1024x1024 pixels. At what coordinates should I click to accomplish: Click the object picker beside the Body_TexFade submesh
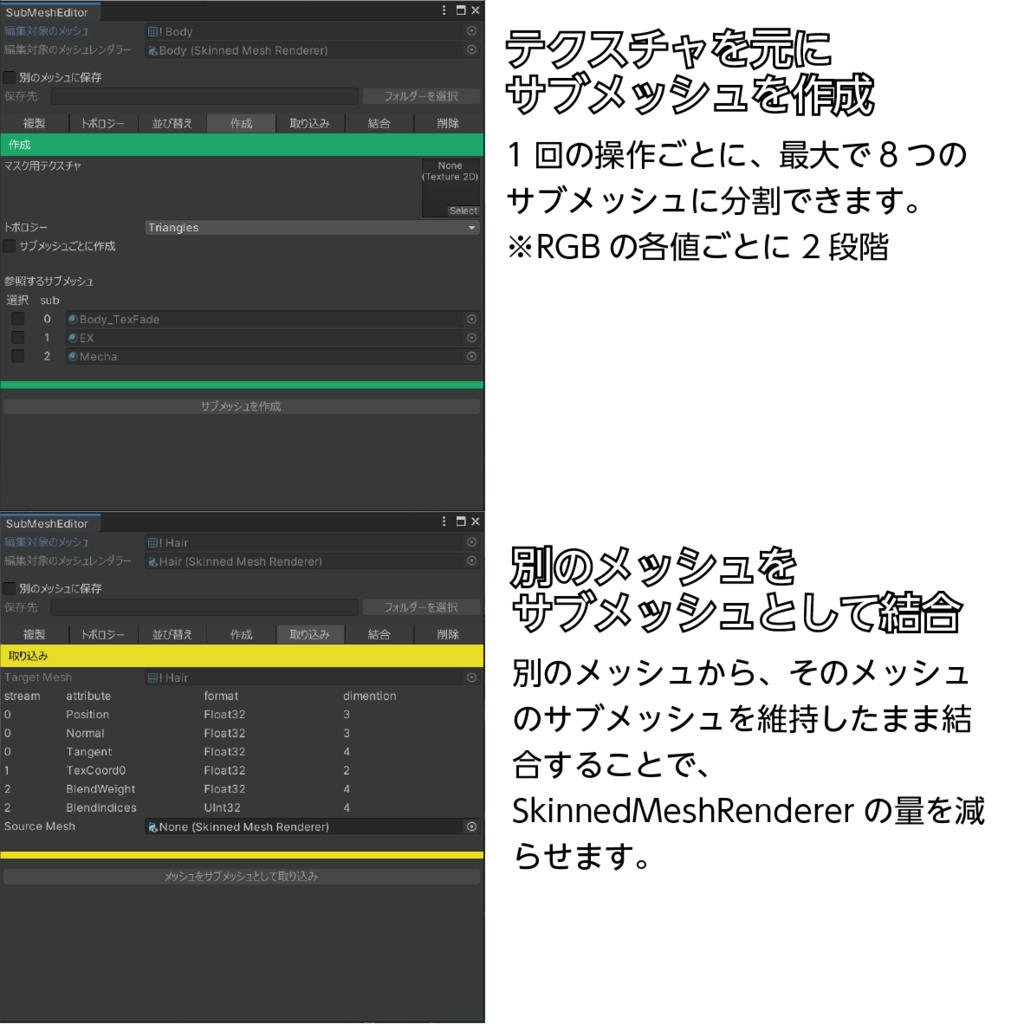(x=471, y=318)
